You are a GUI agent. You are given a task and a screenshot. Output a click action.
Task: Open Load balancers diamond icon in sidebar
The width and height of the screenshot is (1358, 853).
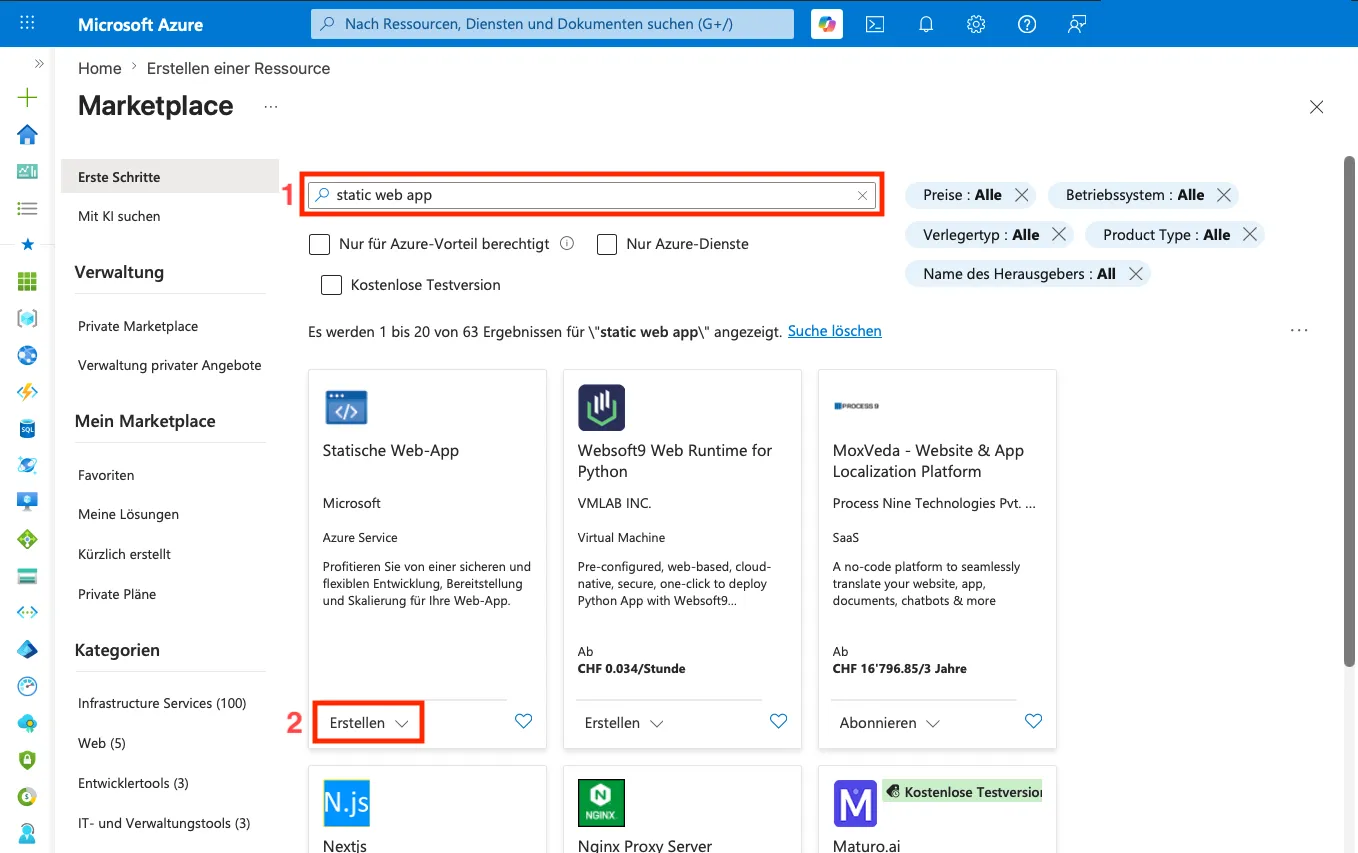pos(28,539)
